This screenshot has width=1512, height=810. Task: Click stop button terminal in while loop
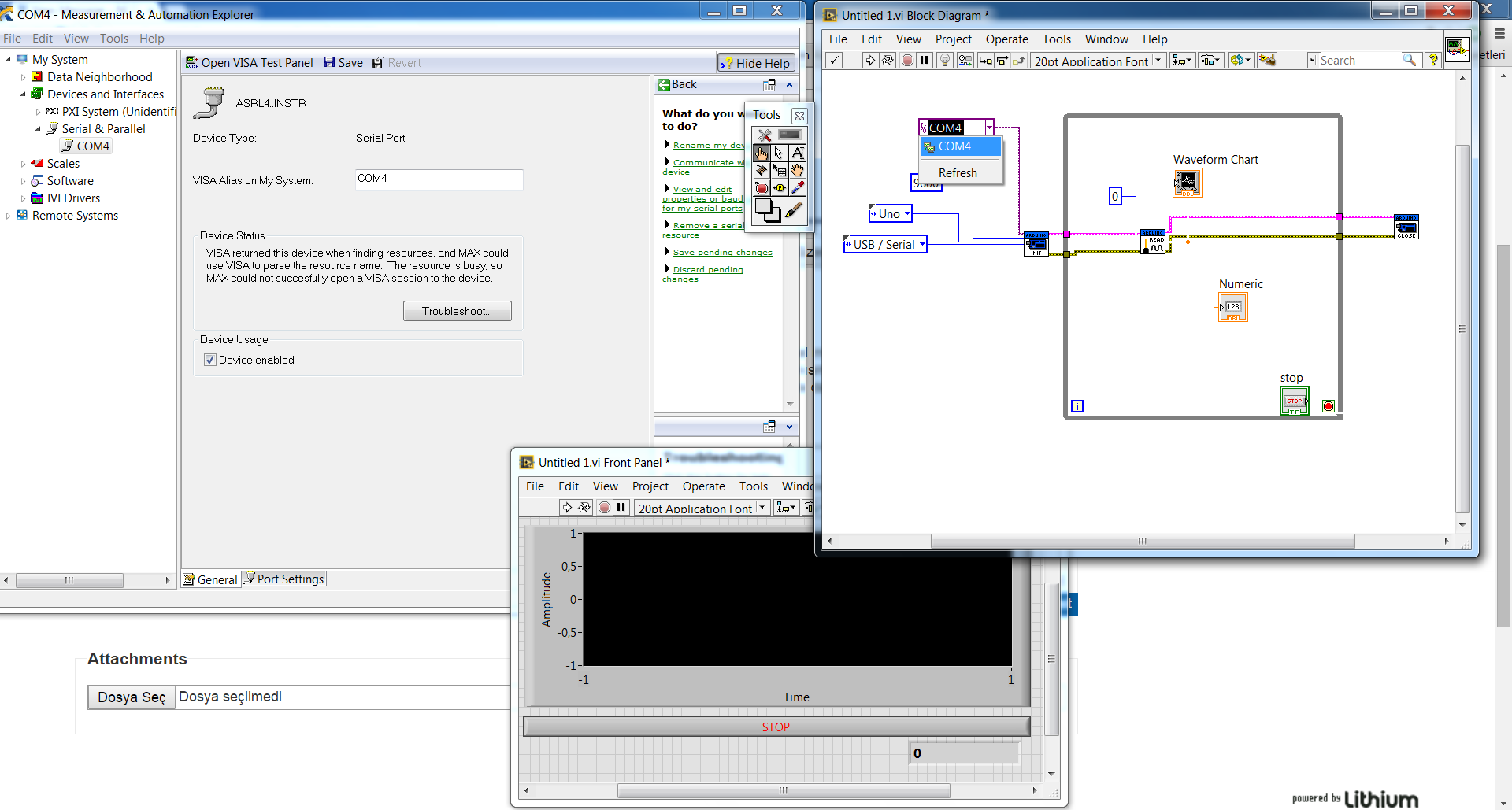coord(1294,401)
